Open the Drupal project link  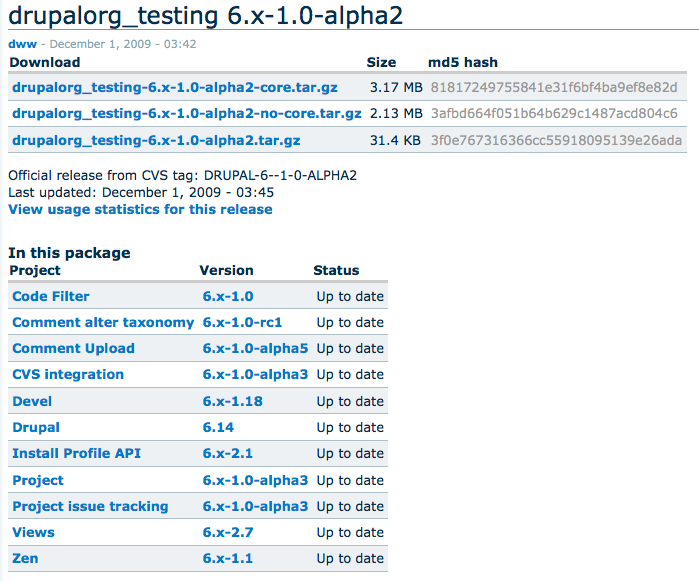pyautogui.click(x=36, y=427)
